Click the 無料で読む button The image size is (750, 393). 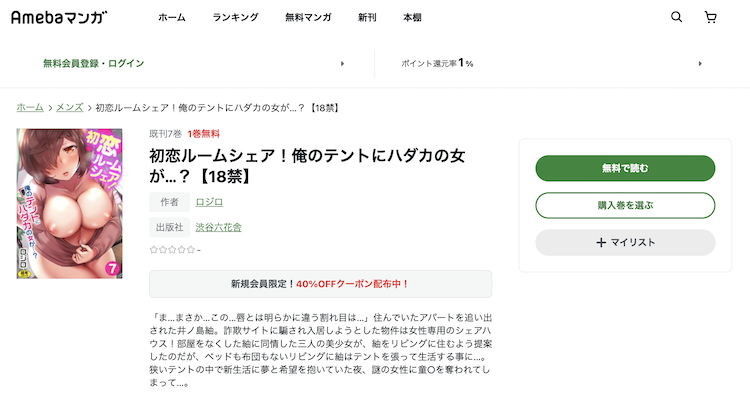point(625,168)
